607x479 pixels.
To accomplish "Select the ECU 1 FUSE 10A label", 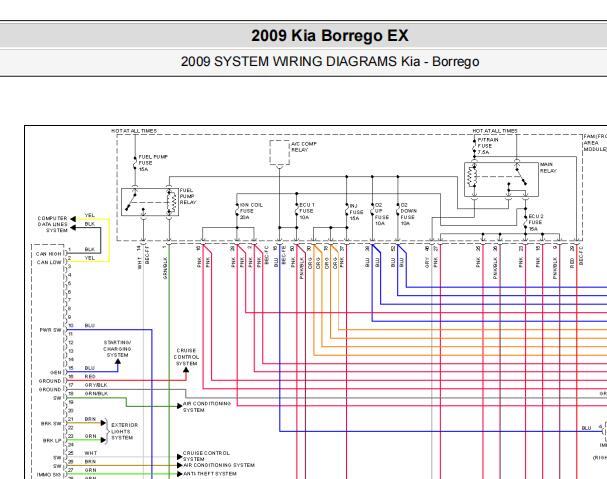I will [x=307, y=211].
